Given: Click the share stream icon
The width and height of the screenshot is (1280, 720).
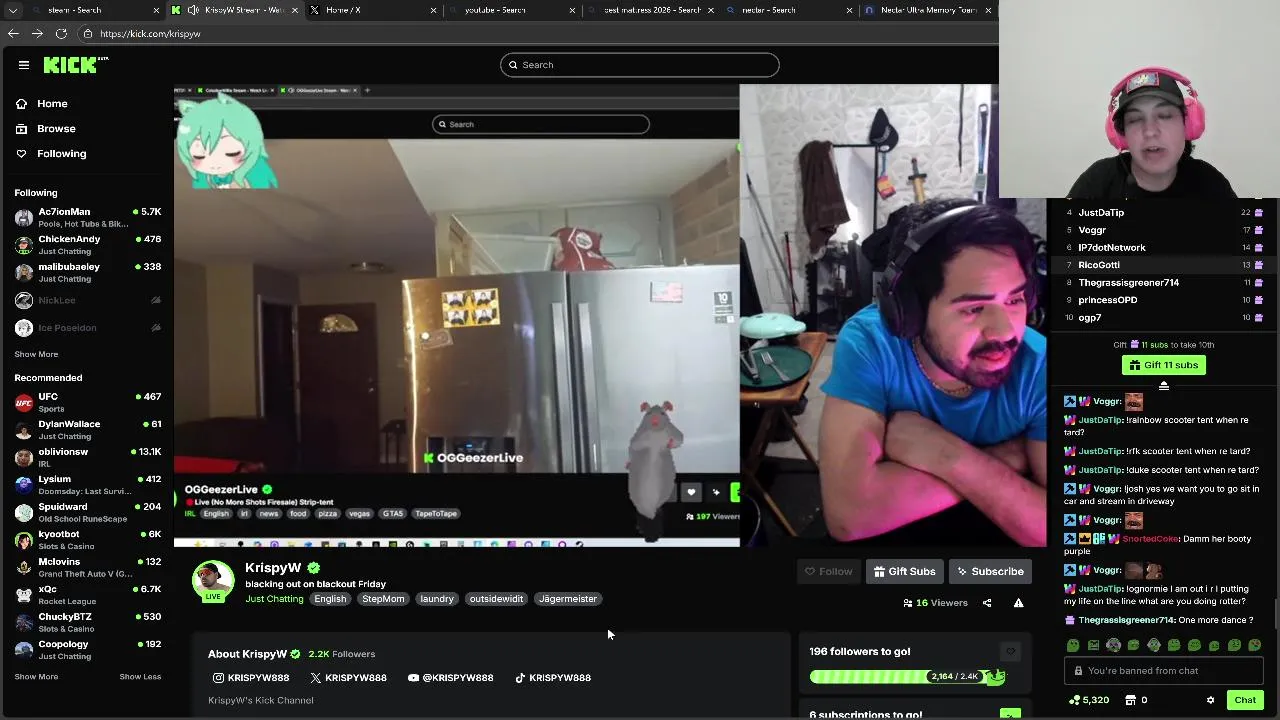Looking at the screenshot, I should pos(987,603).
